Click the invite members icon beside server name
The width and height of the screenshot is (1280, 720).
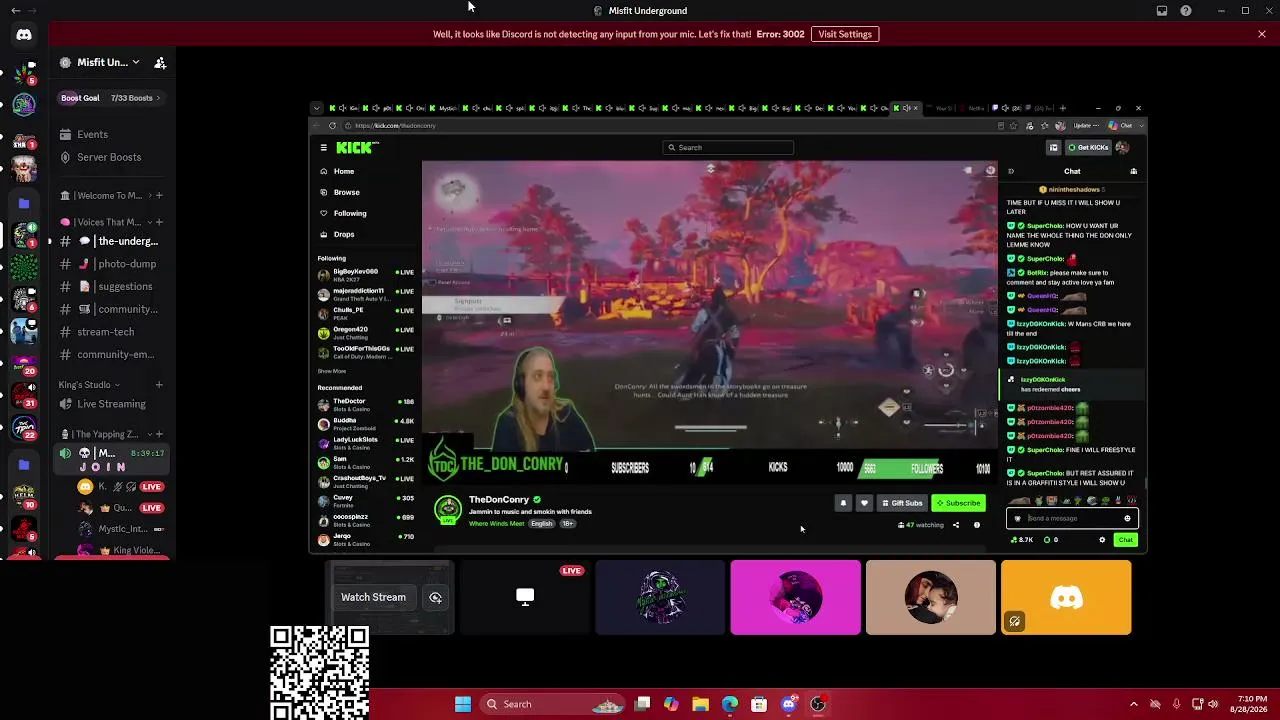pyautogui.click(x=160, y=62)
